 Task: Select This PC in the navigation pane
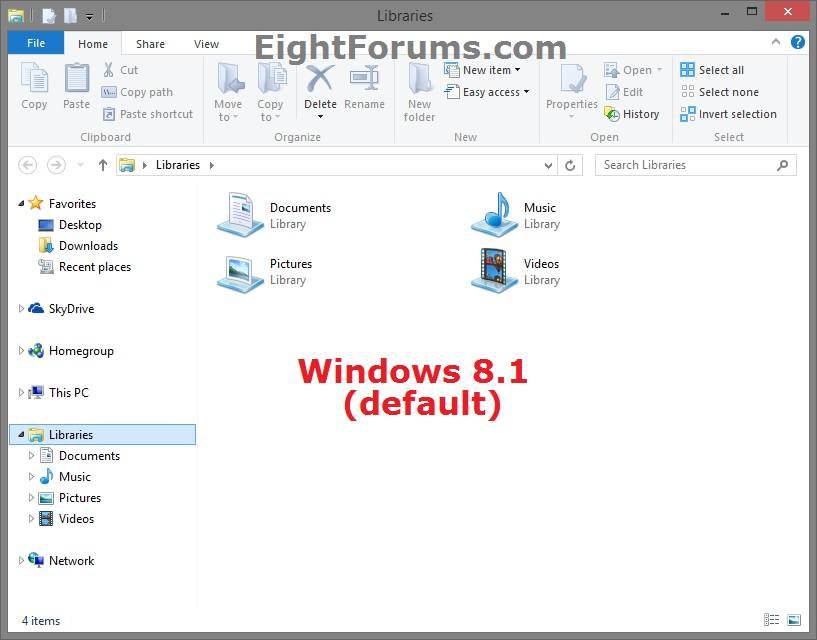pos(58,392)
